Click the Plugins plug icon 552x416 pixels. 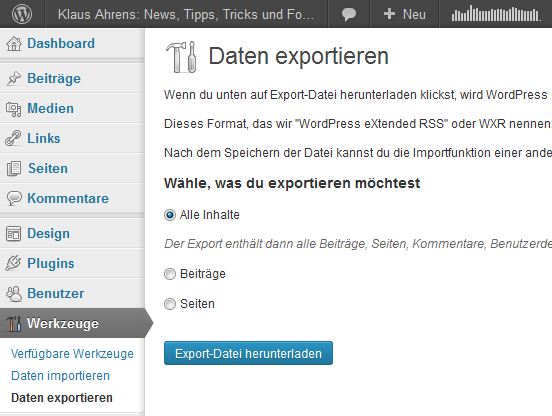click(13, 263)
